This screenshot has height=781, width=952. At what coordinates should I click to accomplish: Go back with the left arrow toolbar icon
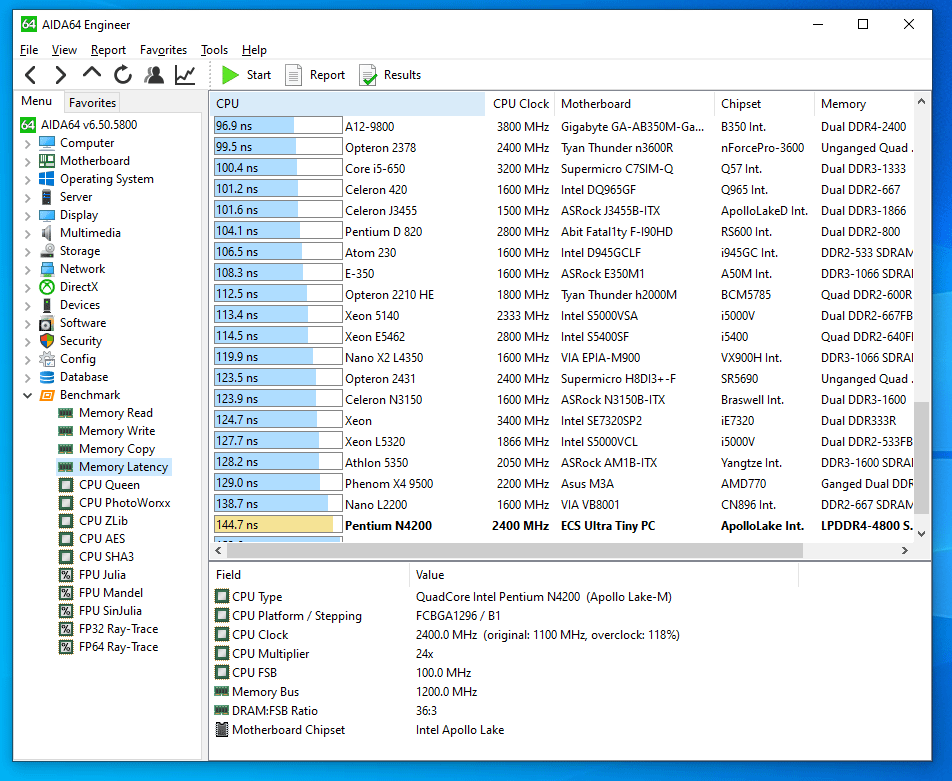click(30, 75)
